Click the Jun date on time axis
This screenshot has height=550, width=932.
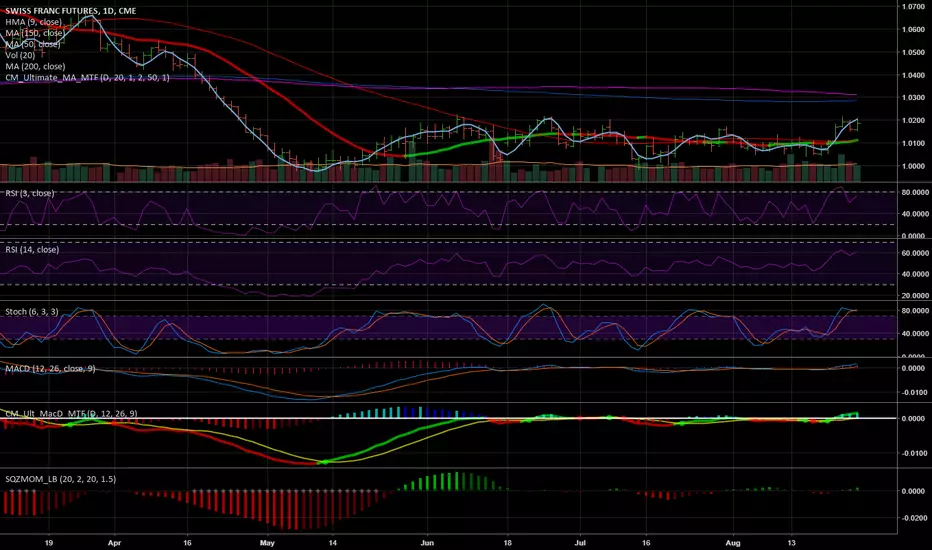point(427,543)
